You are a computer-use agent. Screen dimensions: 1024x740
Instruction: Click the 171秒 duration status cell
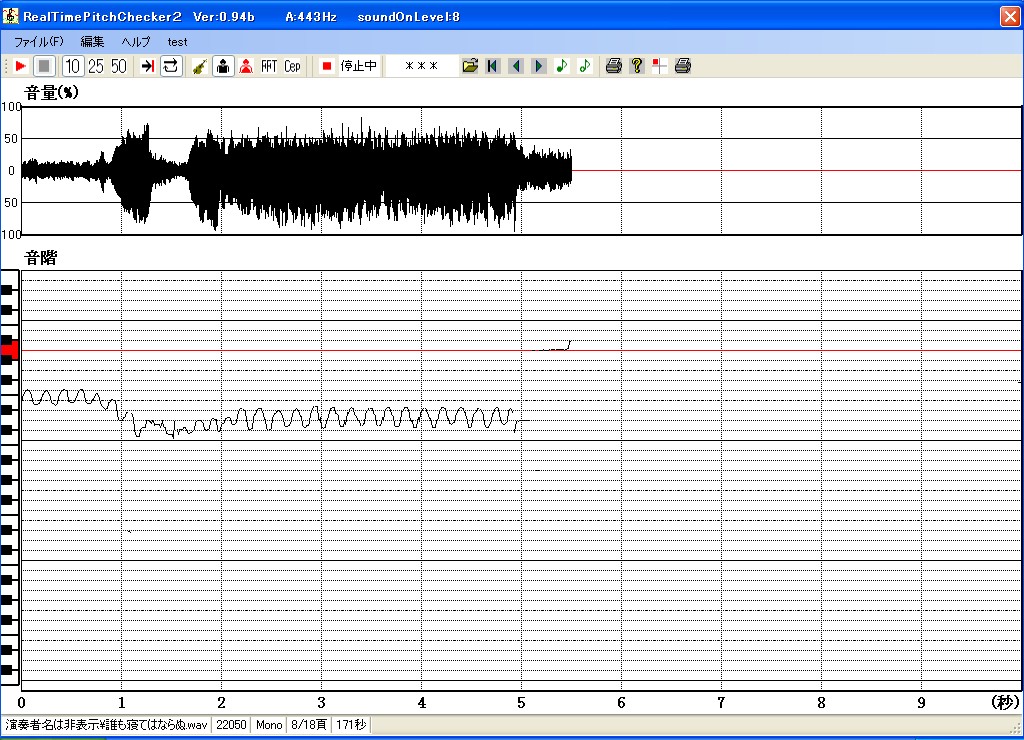[x=351, y=724]
